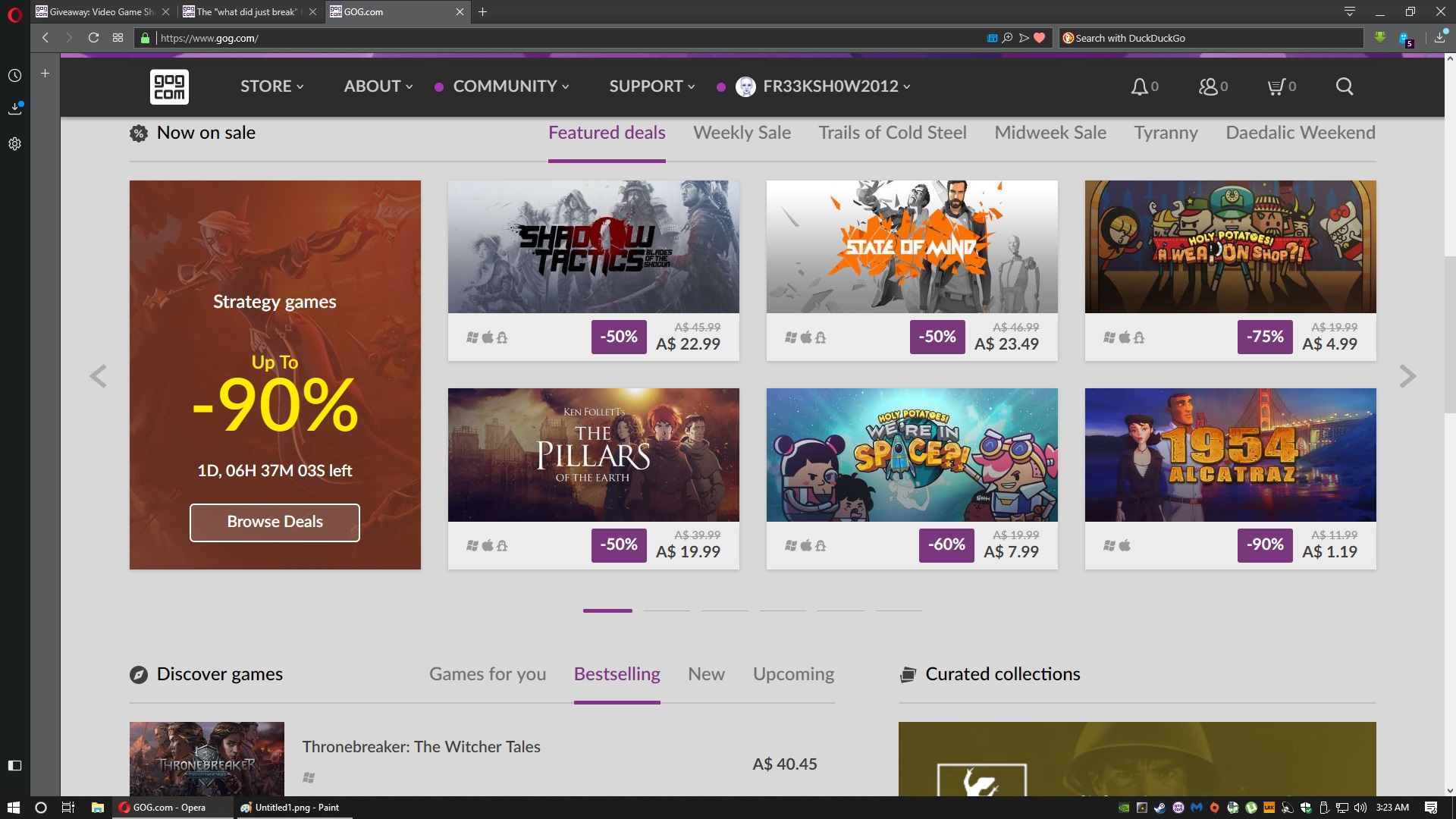The height and width of the screenshot is (819, 1456).
Task: Open the State of Mind game card
Action: click(x=912, y=271)
